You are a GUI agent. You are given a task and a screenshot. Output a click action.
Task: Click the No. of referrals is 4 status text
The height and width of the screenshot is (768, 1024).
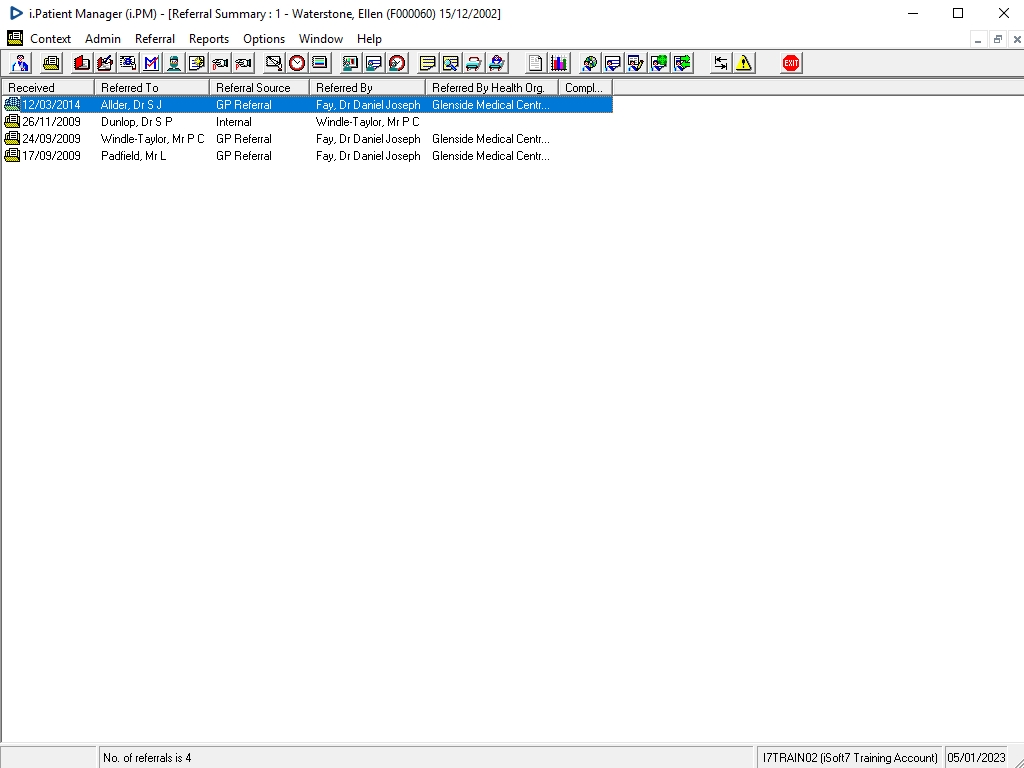pyautogui.click(x=147, y=758)
